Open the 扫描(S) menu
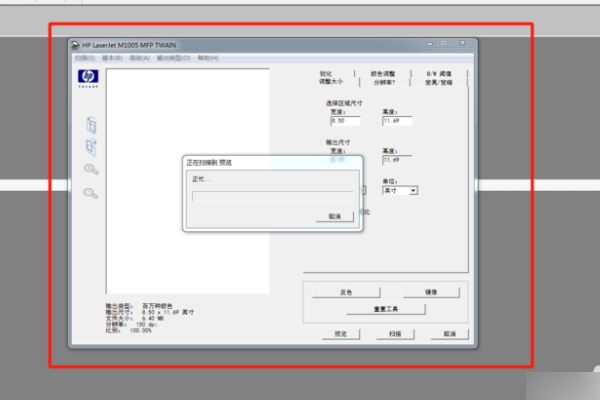This screenshot has height=400, width=600. coord(85,58)
